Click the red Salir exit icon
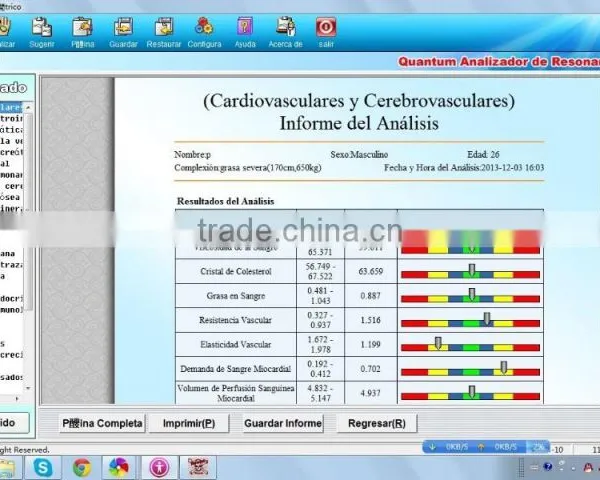The height and width of the screenshot is (480, 600). point(326,27)
